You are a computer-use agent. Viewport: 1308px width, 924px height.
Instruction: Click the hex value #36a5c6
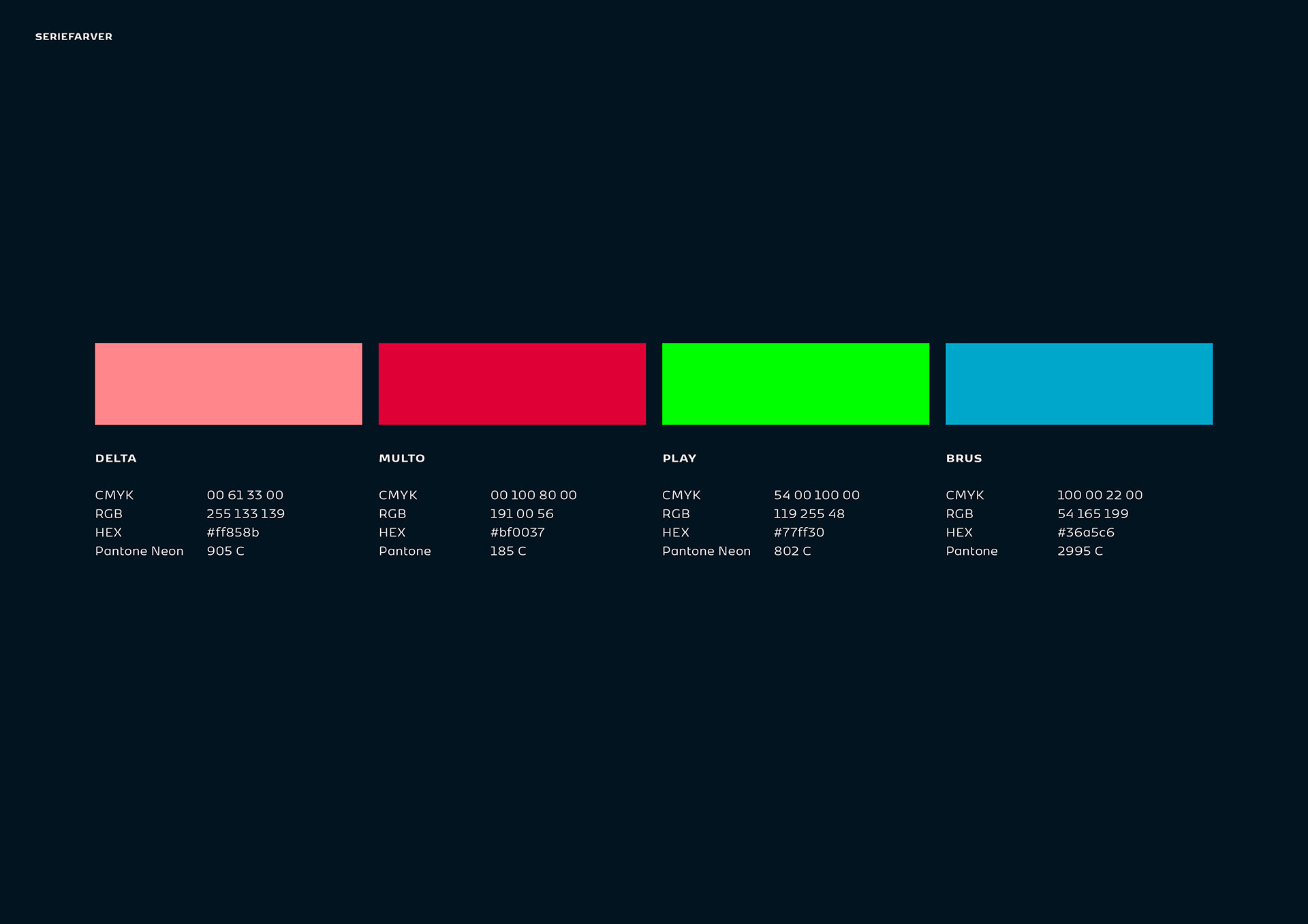(x=1085, y=532)
